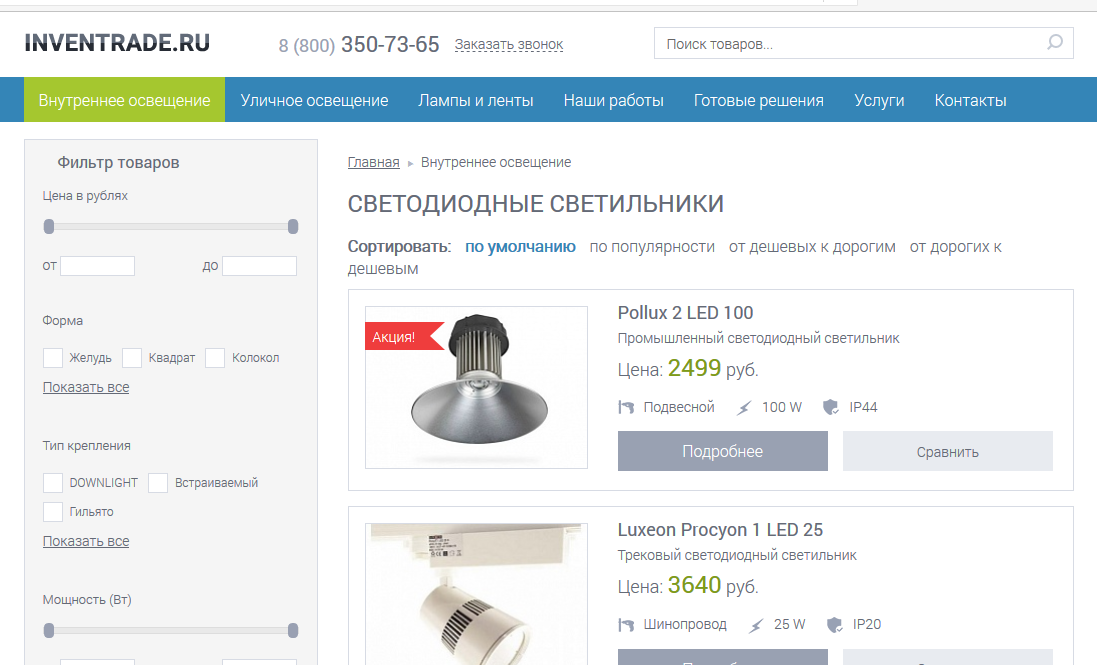Click the product search input field
Viewport: 1097px width, 665px height.
tap(850, 43)
